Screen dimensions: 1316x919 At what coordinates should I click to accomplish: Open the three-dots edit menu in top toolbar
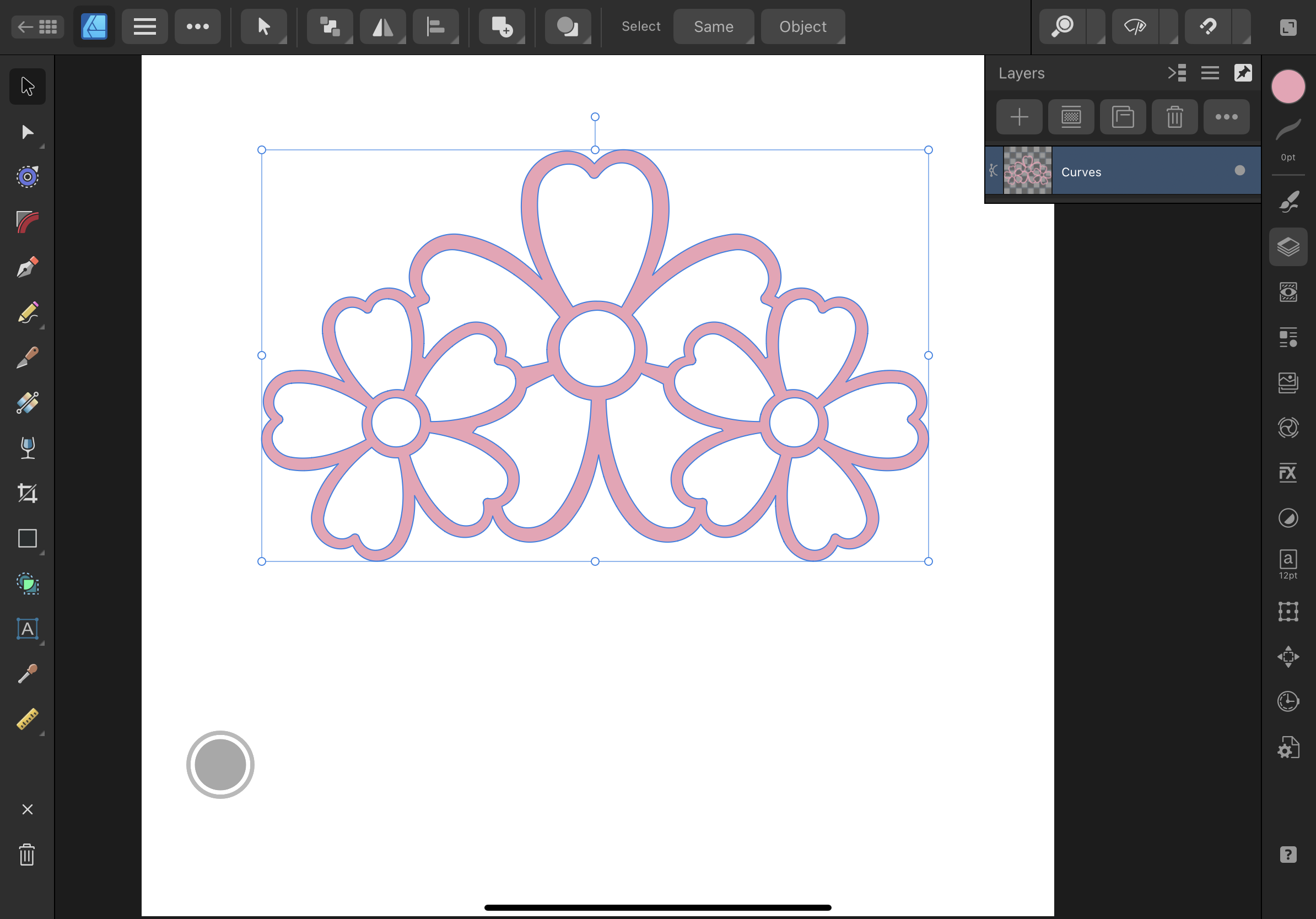point(198,26)
